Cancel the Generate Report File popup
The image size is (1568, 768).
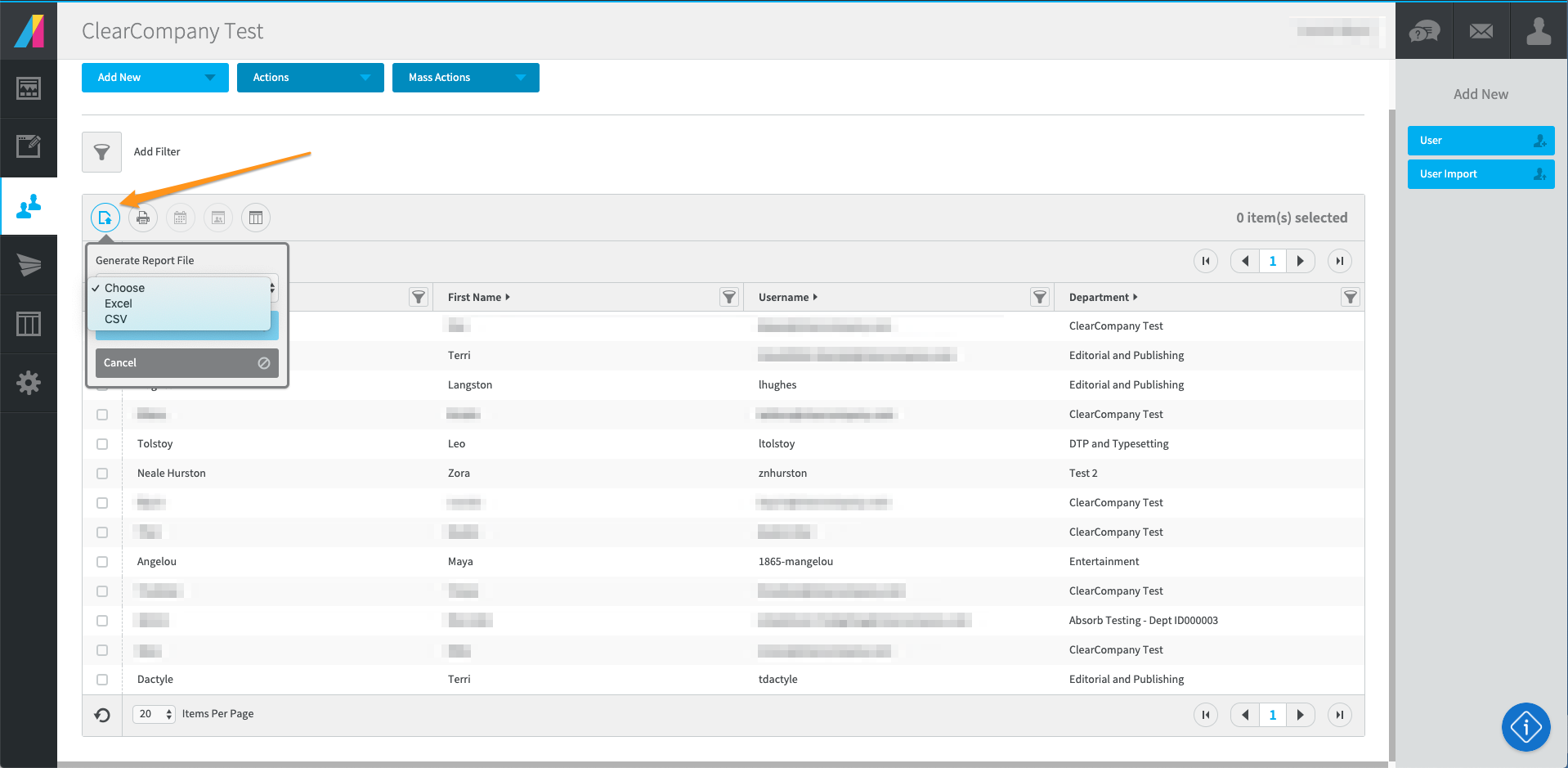[x=187, y=363]
